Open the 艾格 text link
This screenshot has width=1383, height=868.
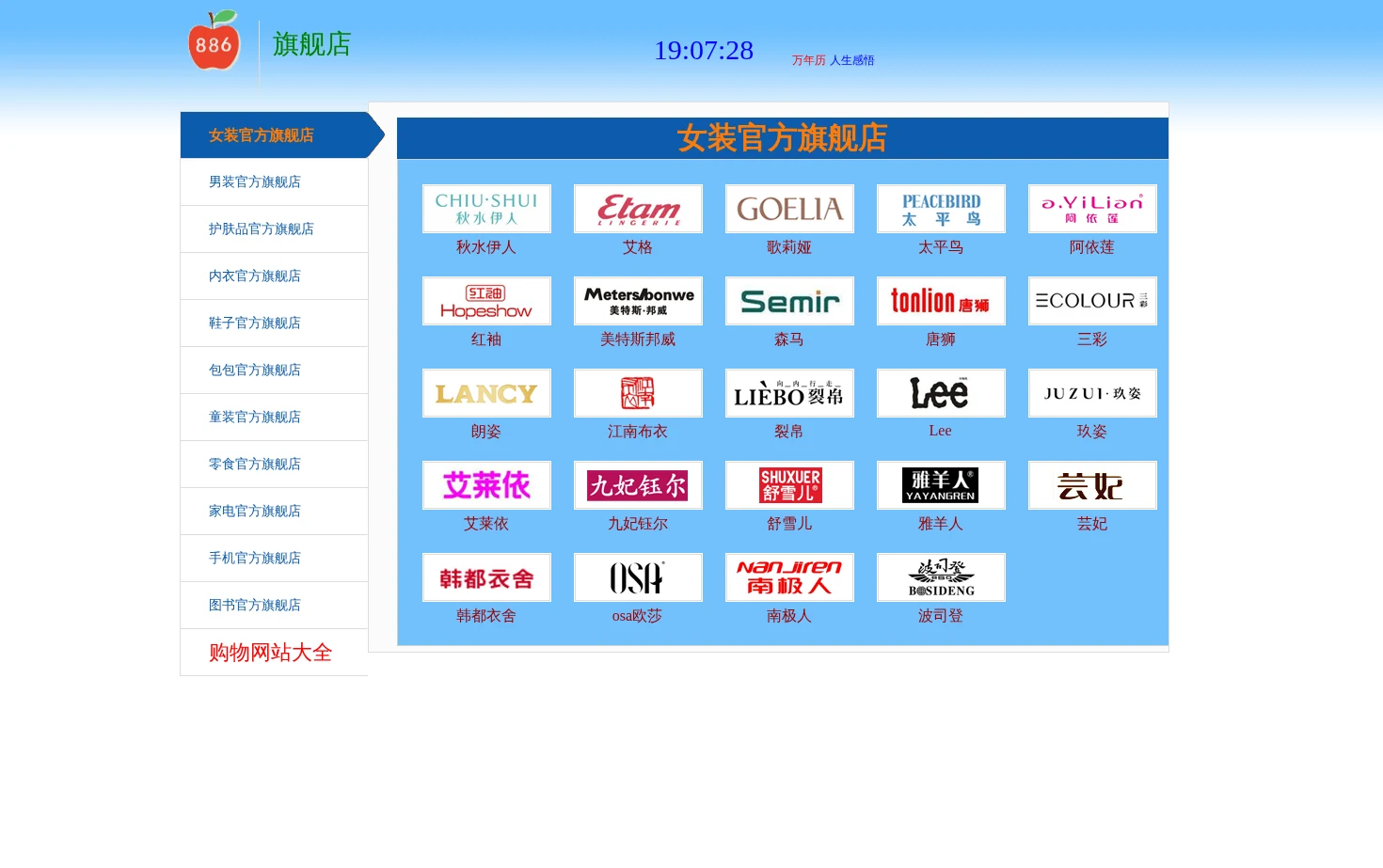pyautogui.click(x=638, y=247)
